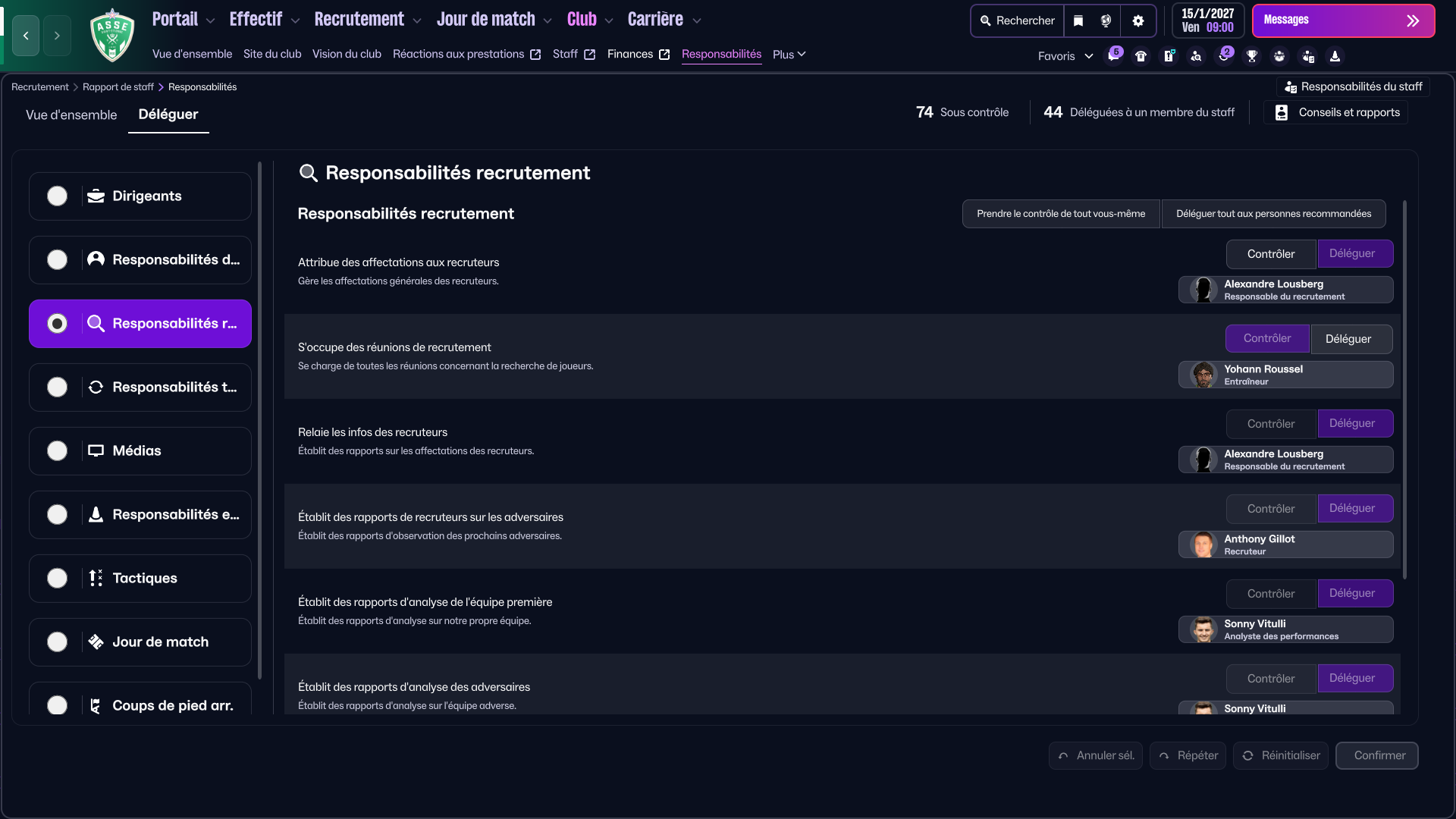Screen dimensions: 1456x819
Task: Open the Vision du club submenu item
Action: (347, 54)
